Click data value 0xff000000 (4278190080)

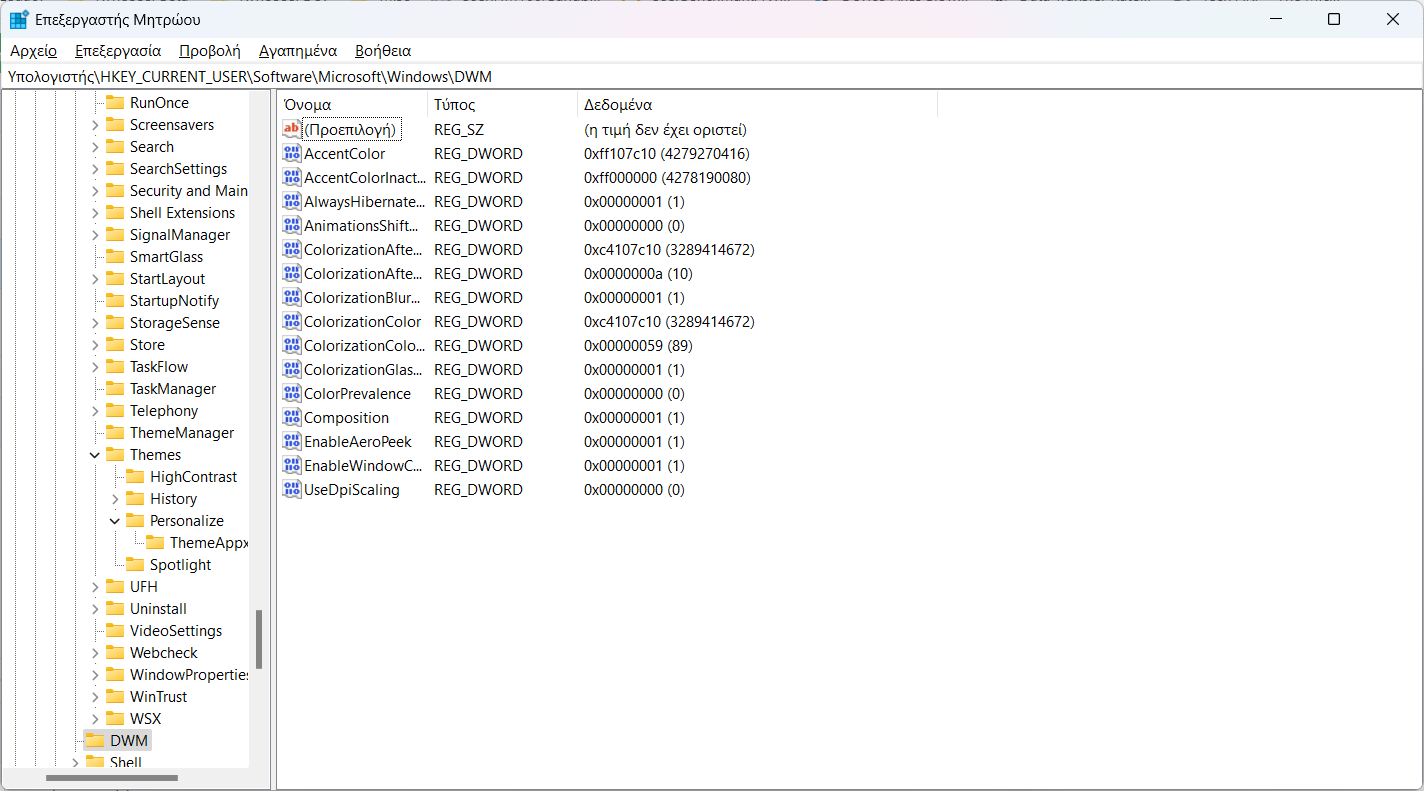(x=667, y=178)
